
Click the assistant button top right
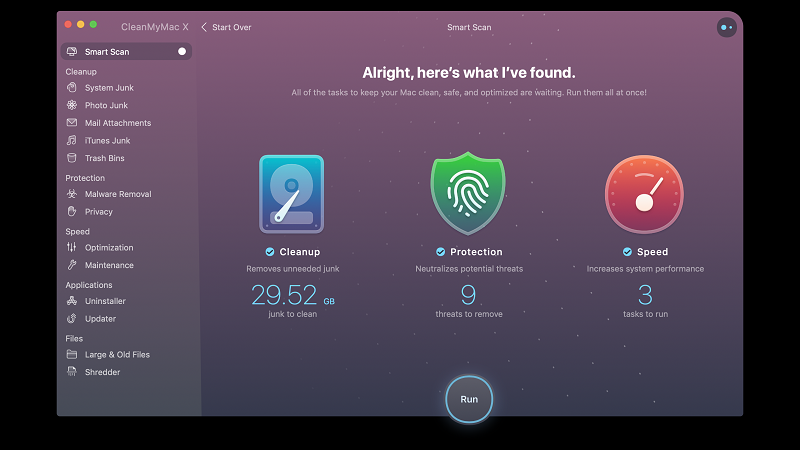tap(726, 27)
